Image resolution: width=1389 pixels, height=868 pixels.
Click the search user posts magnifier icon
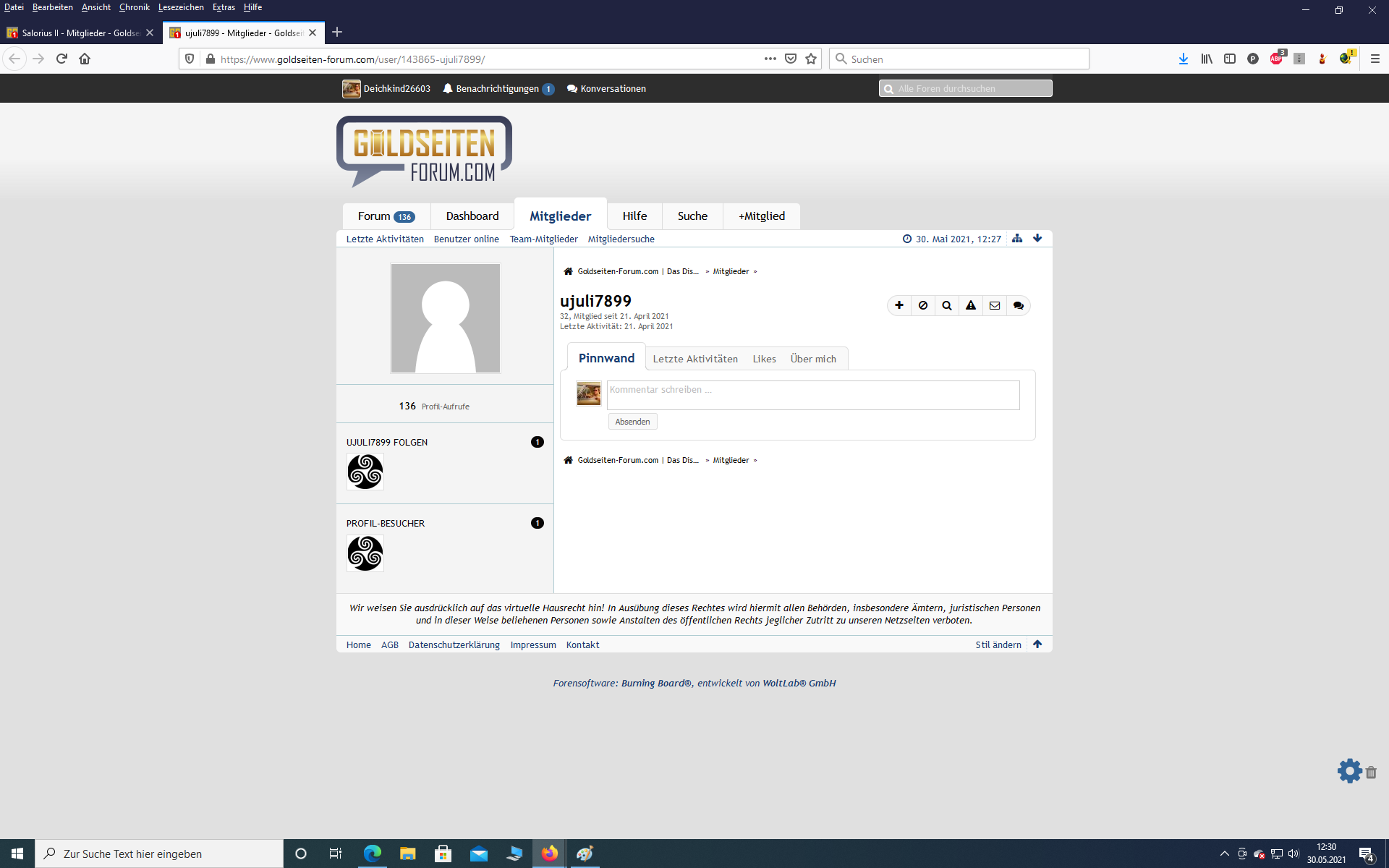click(x=947, y=305)
